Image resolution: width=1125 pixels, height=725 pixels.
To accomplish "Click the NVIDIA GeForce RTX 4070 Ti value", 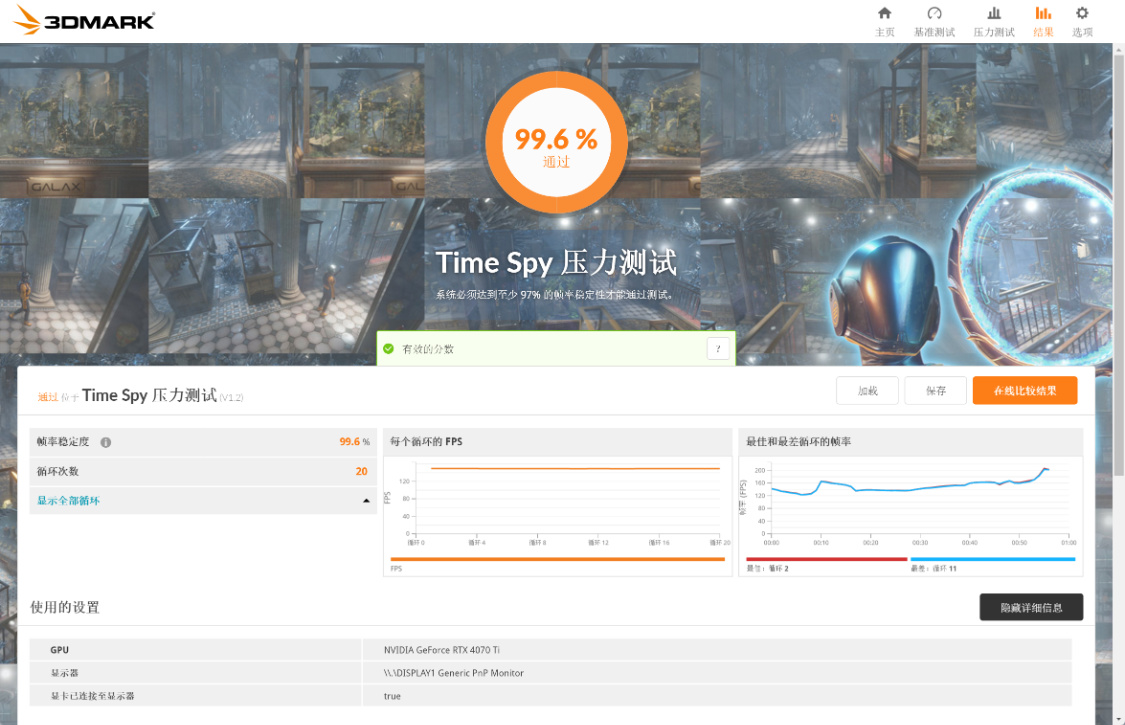I will coord(442,650).
